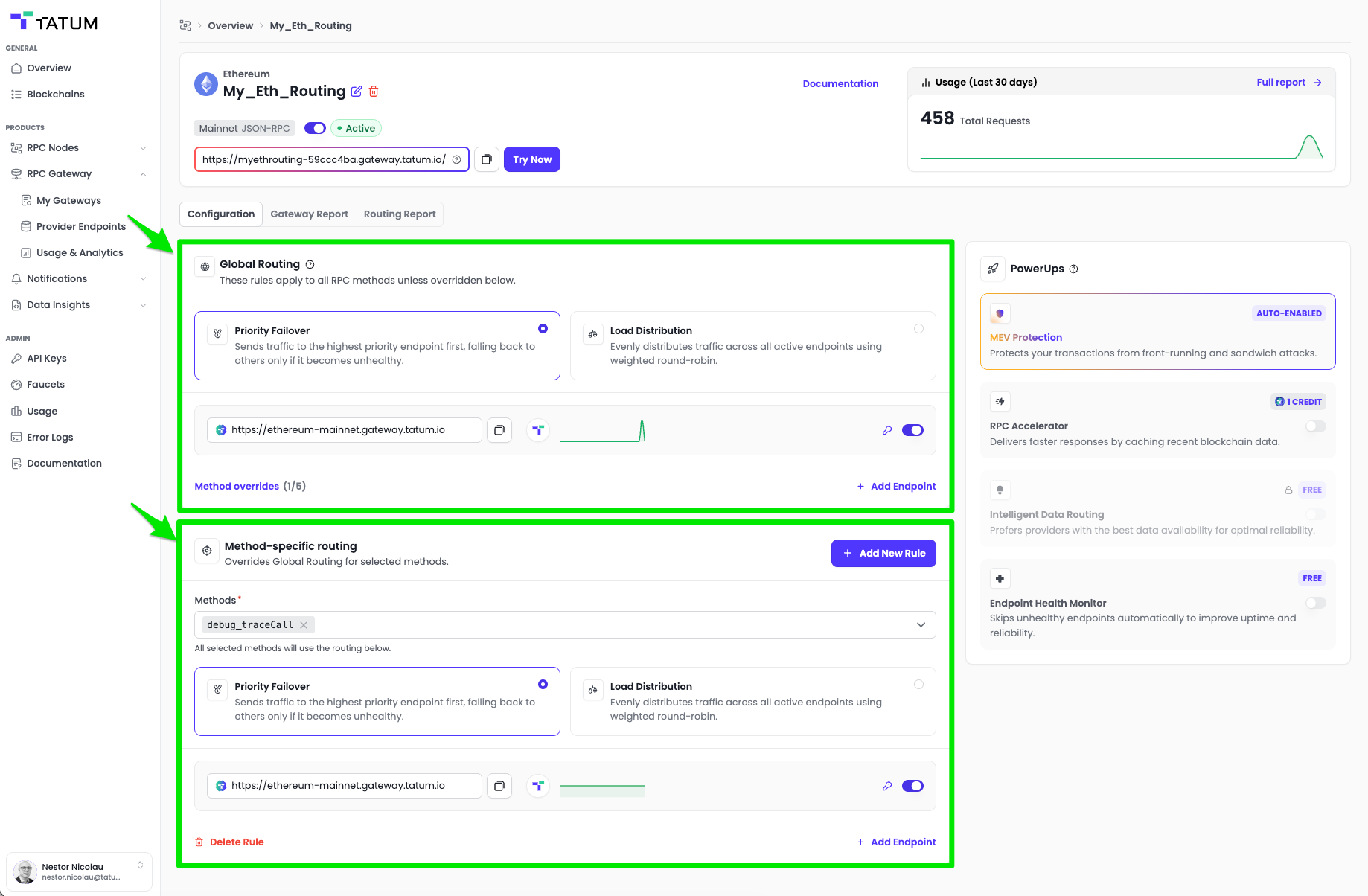The width and height of the screenshot is (1368, 896).
Task: Open the PowerUps help tooltip
Action: [x=1074, y=269]
